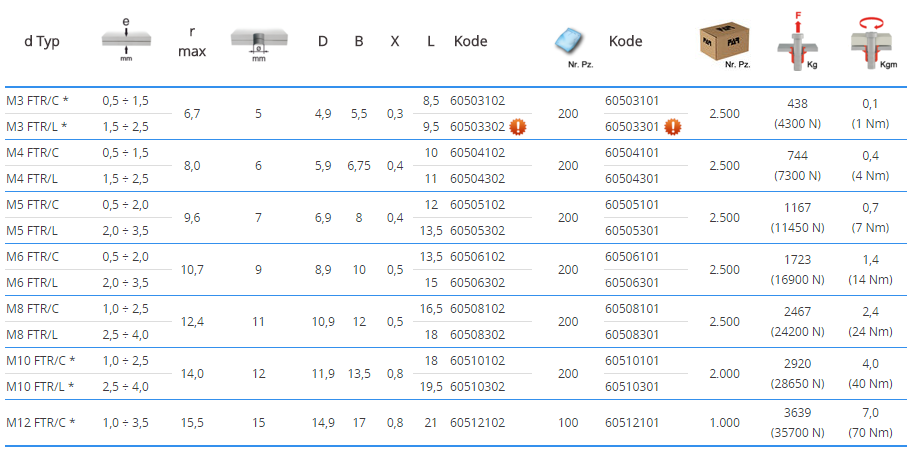Click the material thickness 'e' diagram icon
Screen dimensions: 913x450
point(125,42)
